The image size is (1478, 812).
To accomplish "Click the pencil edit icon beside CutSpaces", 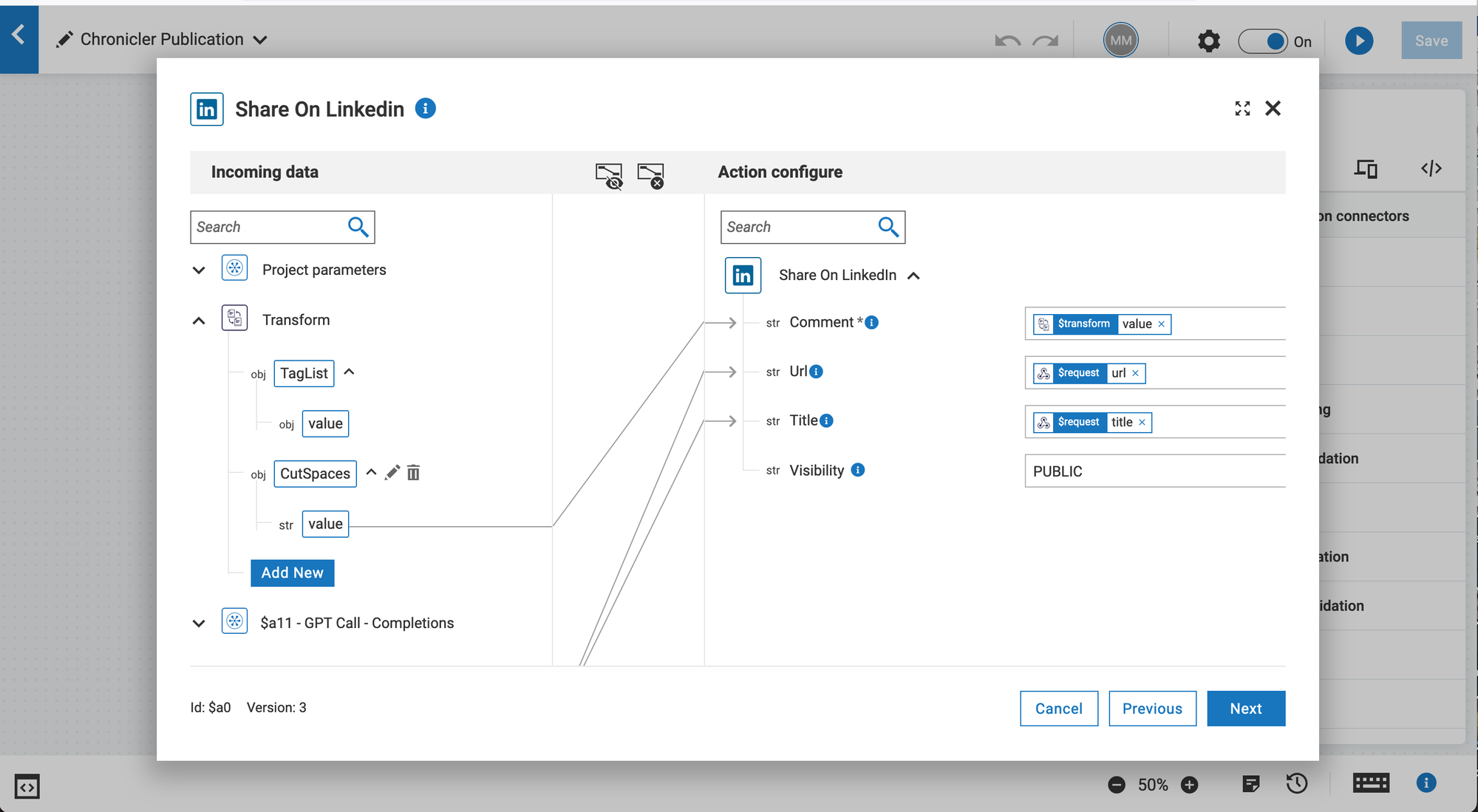I will (392, 472).
